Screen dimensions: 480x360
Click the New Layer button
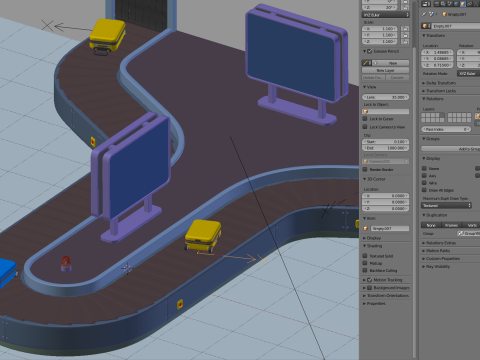click(385, 70)
